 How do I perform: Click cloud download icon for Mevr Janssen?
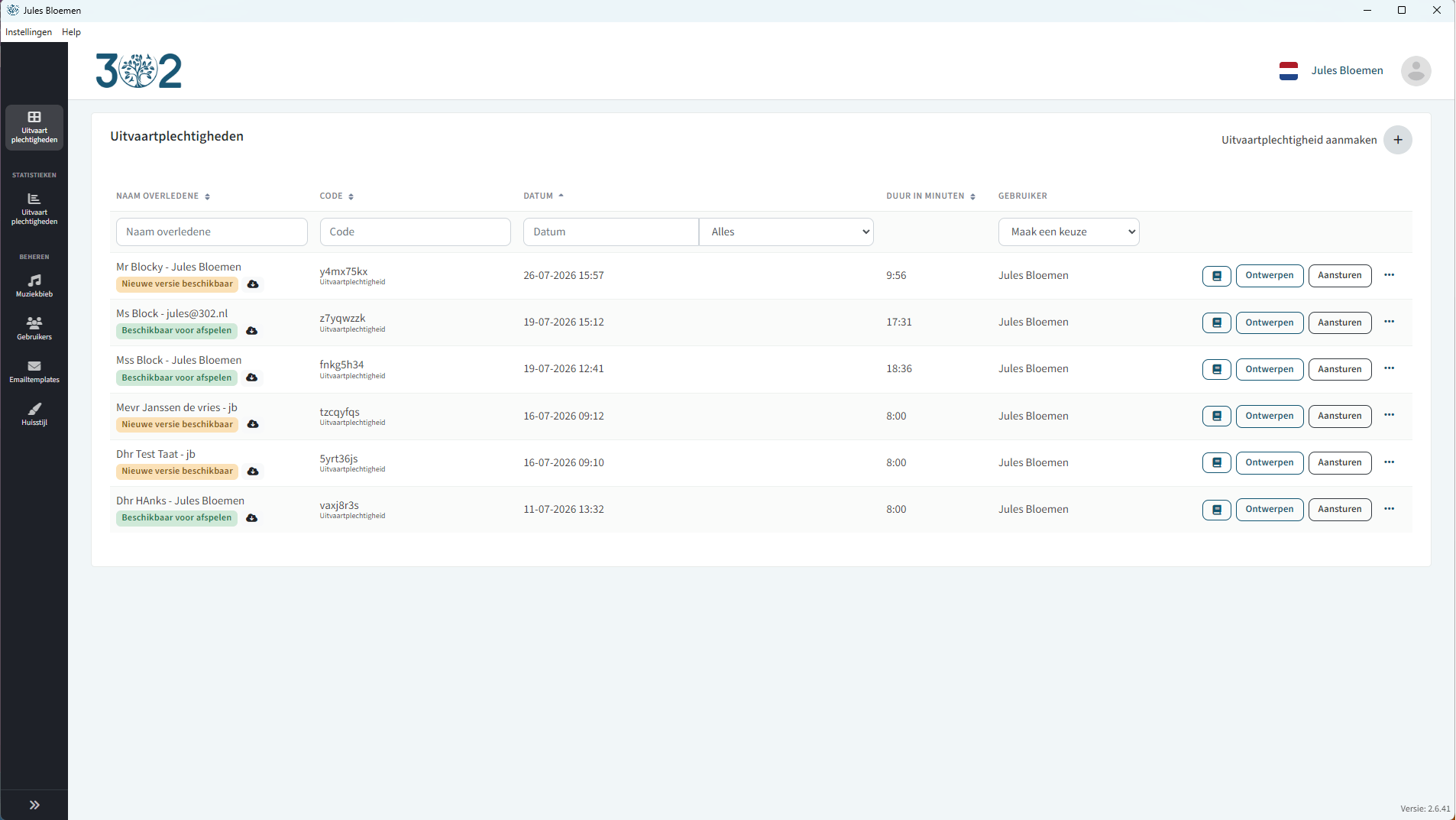click(253, 424)
